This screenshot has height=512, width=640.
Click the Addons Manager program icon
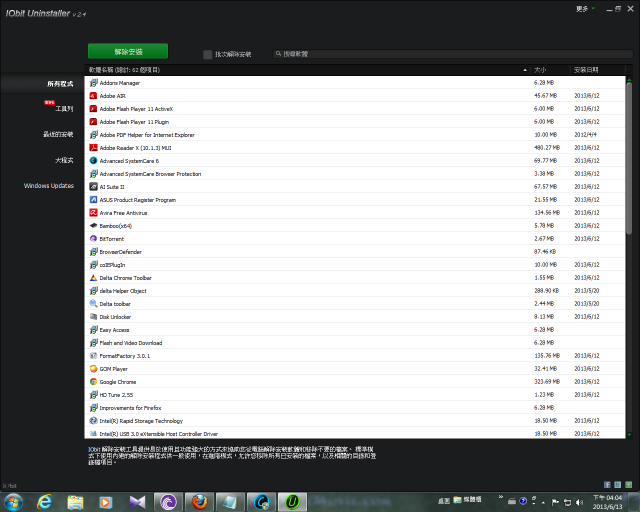point(93,83)
